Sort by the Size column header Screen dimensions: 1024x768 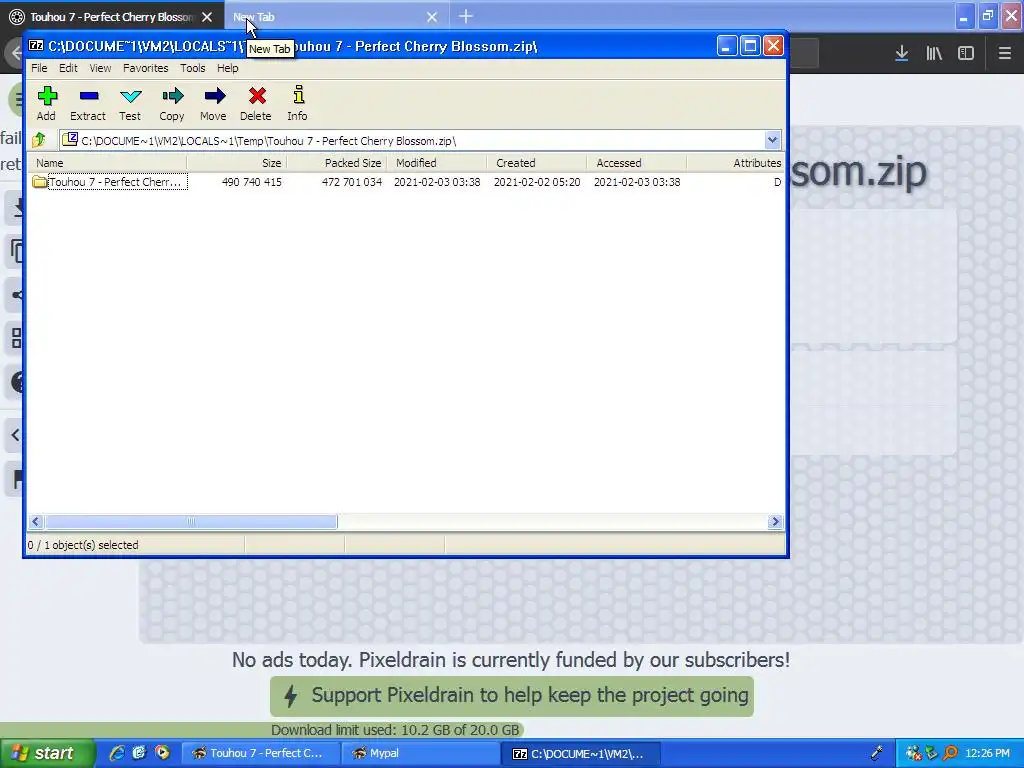(237, 163)
